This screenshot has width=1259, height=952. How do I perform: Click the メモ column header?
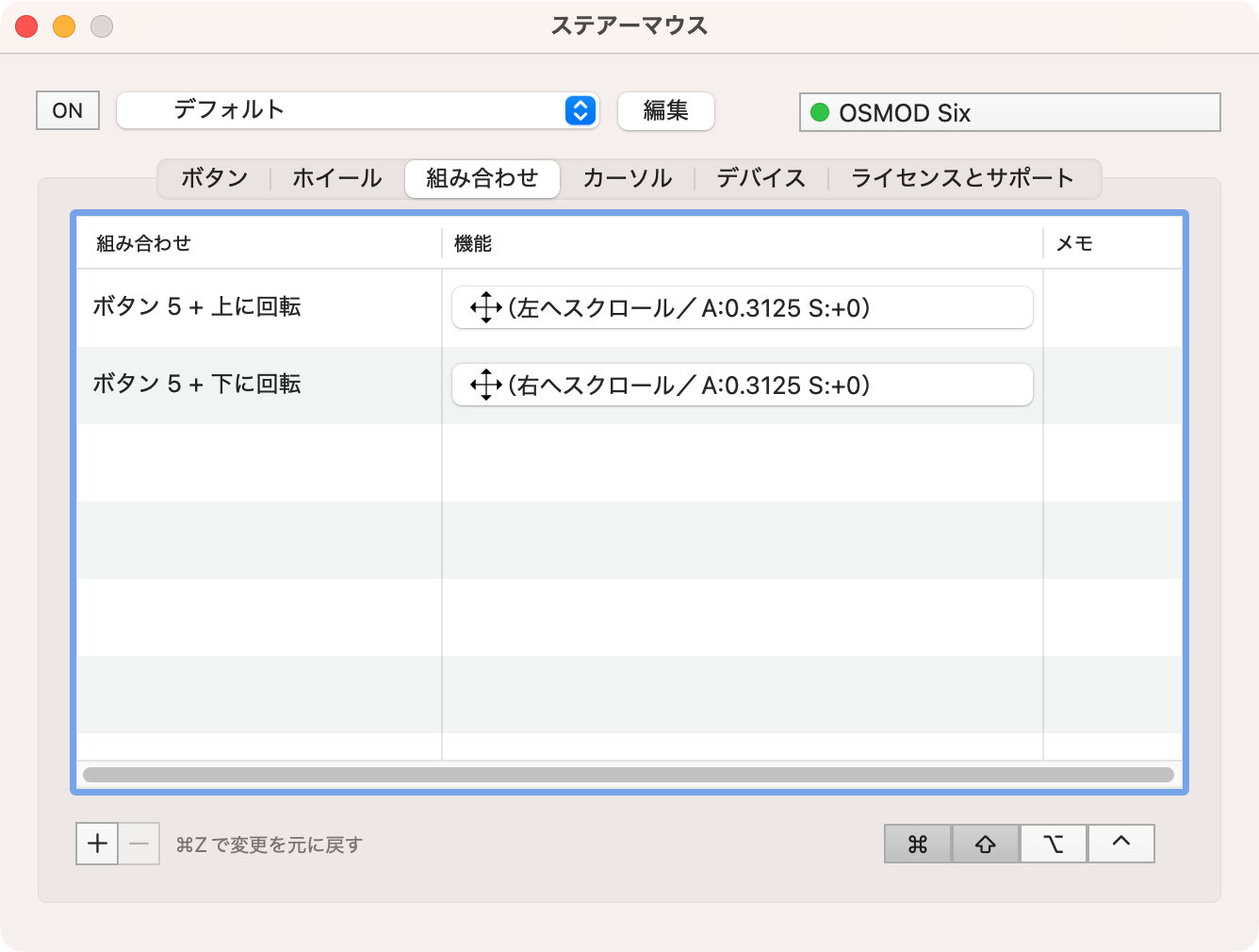[1113, 243]
